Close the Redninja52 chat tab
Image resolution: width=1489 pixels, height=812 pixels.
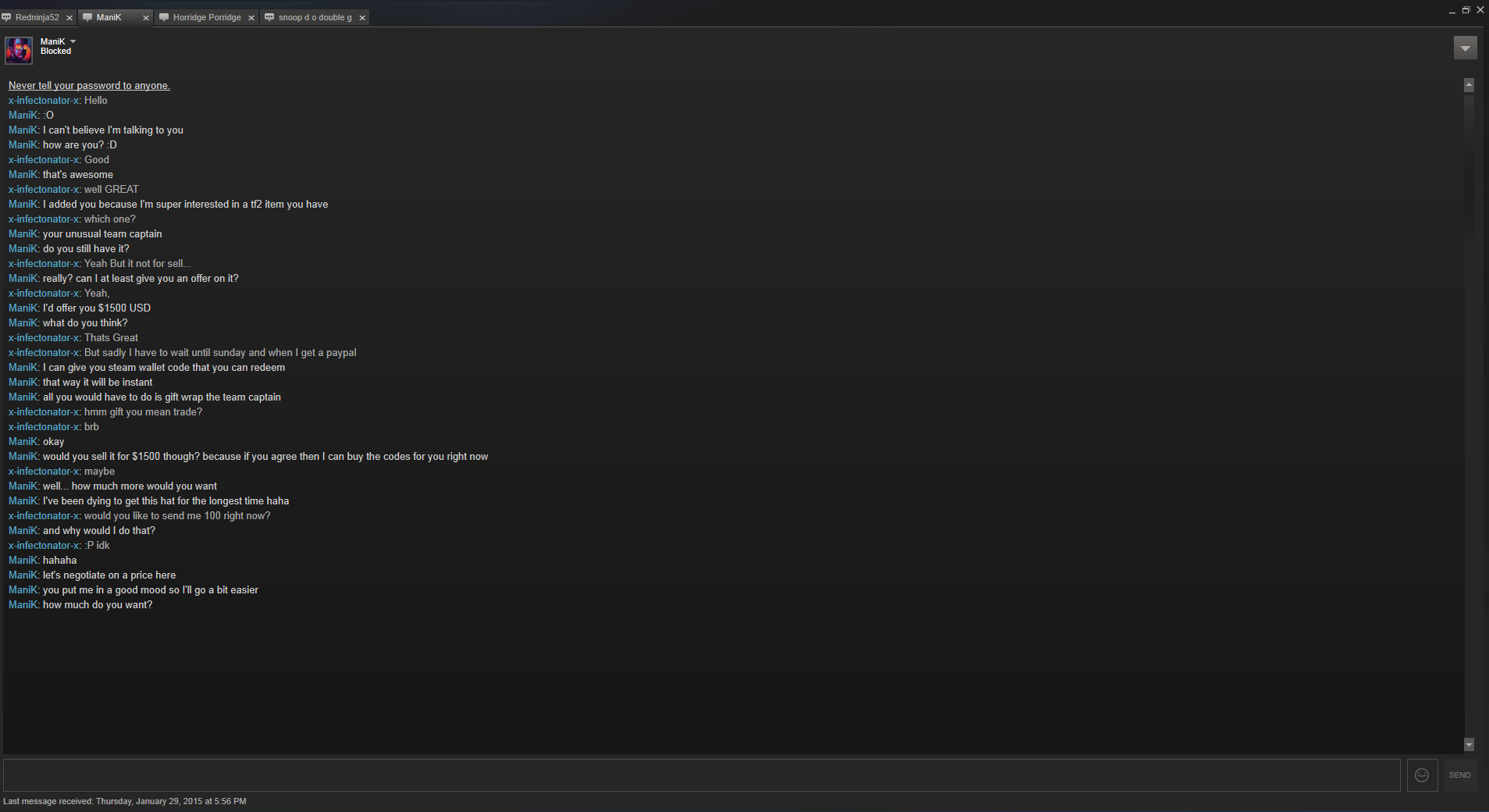(x=69, y=18)
